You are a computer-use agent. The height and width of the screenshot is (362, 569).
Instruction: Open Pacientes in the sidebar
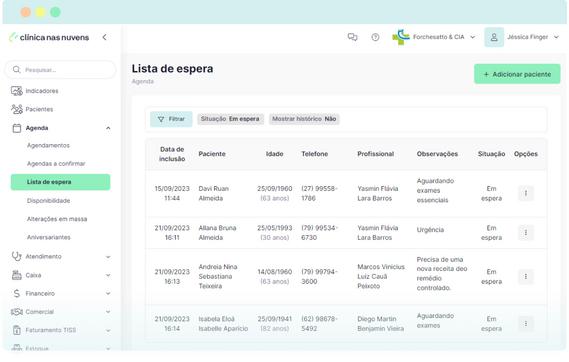(x=39, y=109)
